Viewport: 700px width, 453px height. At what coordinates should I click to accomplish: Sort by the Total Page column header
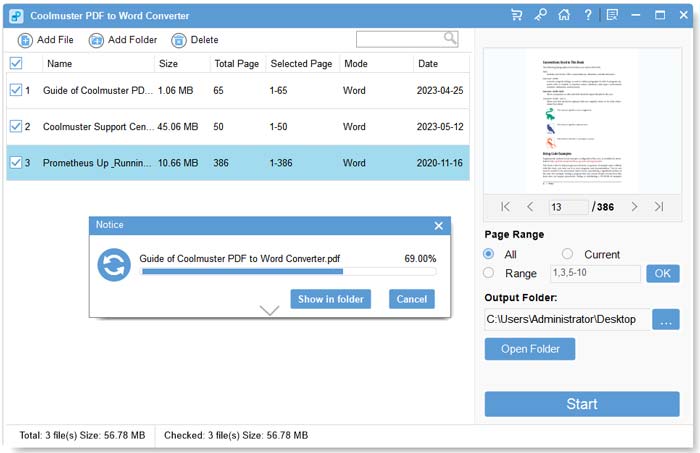(237, 64)
